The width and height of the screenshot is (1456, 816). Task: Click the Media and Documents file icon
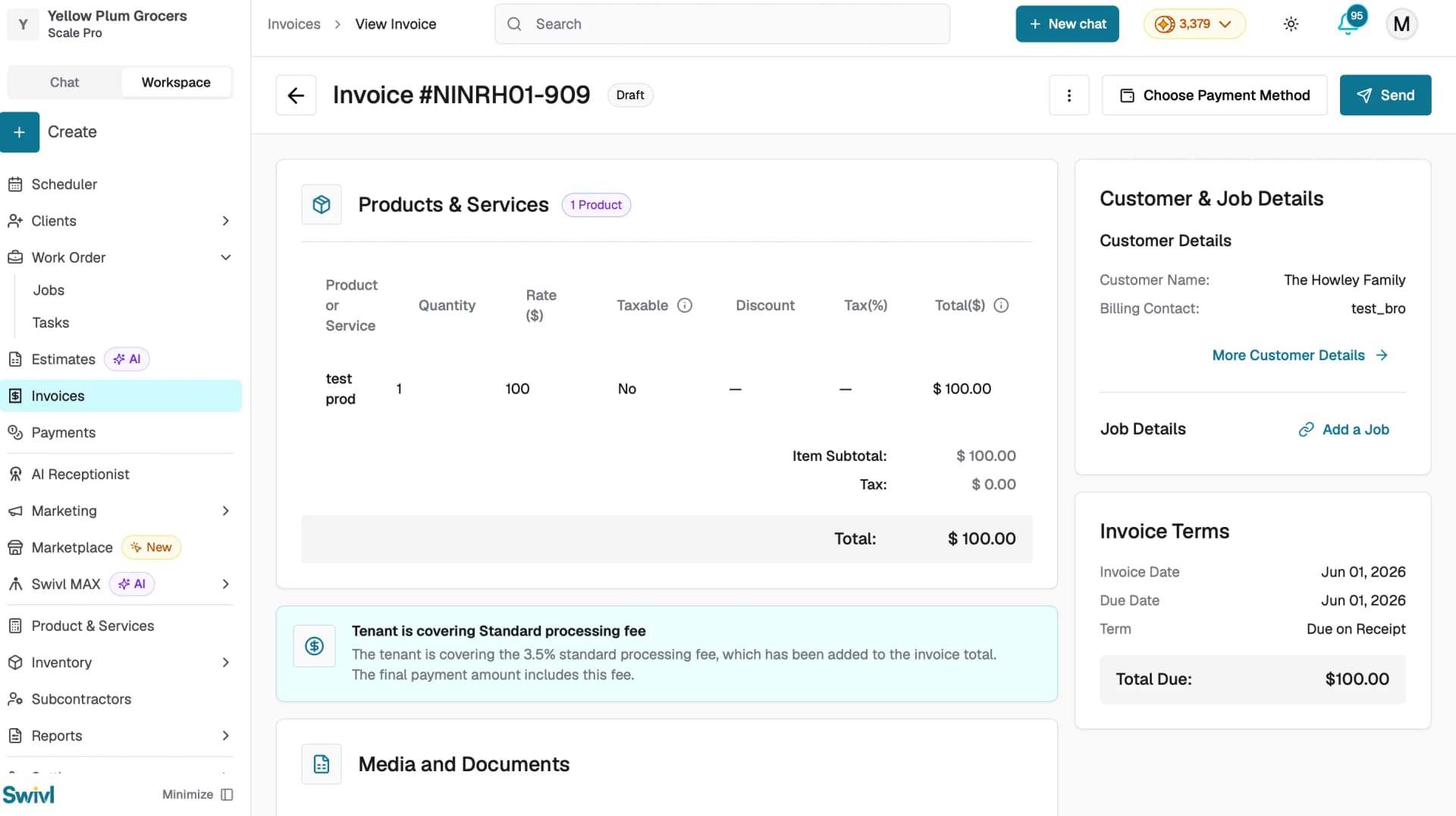[x=322, y=764]
